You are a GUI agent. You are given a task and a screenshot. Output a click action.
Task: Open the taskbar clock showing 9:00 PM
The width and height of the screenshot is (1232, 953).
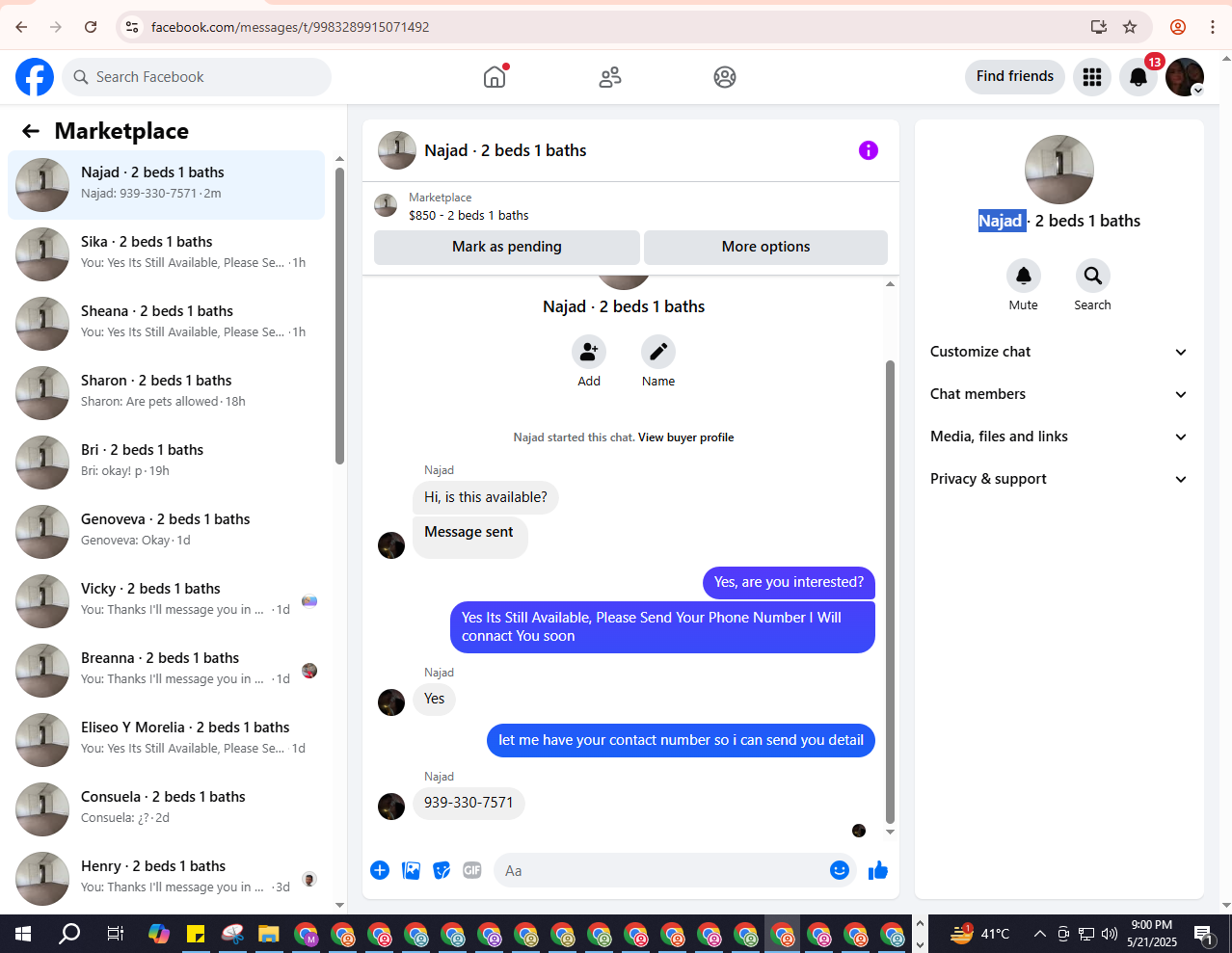coord(1152,934)
